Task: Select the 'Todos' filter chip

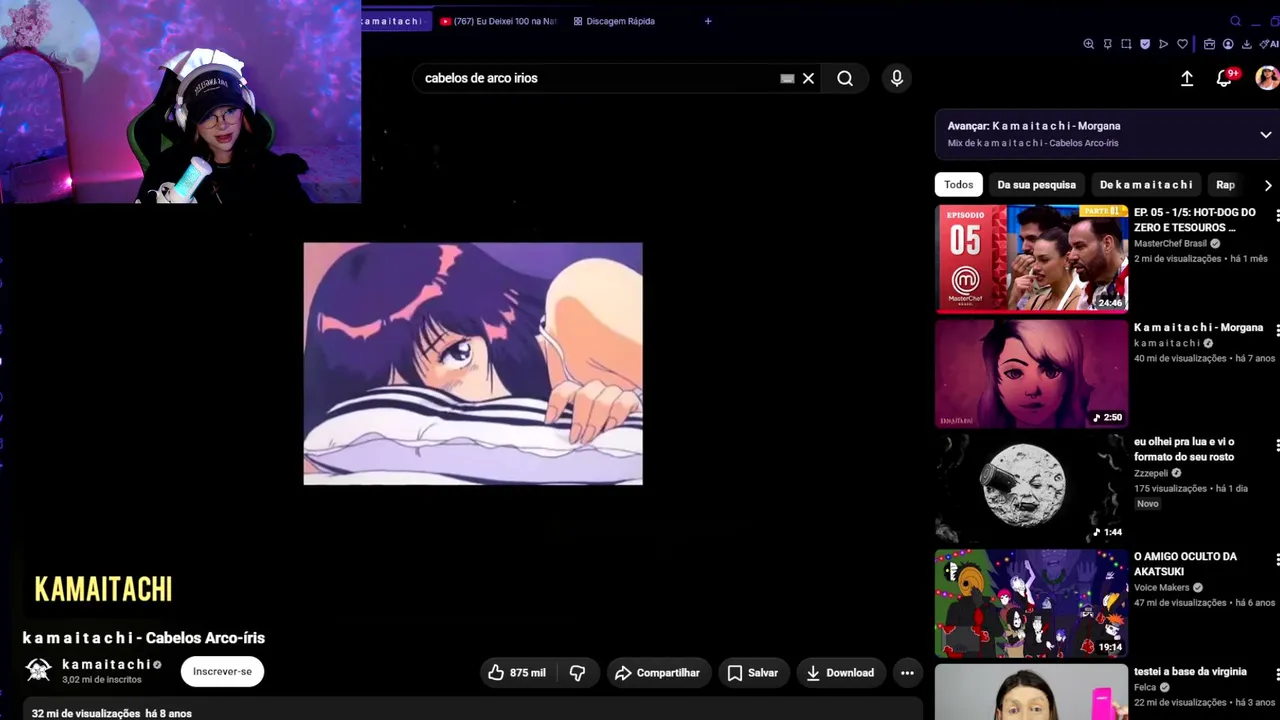Action: (x=958, y=185)
